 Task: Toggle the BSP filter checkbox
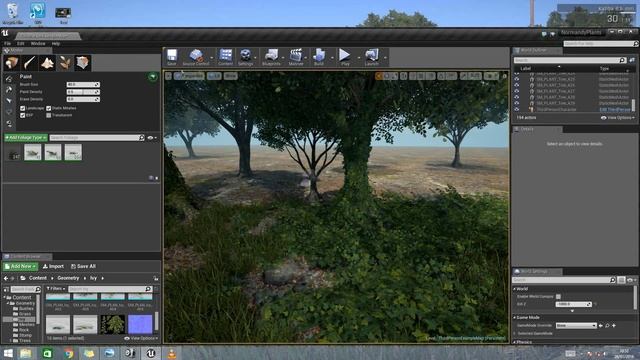[x=23, y=115]
